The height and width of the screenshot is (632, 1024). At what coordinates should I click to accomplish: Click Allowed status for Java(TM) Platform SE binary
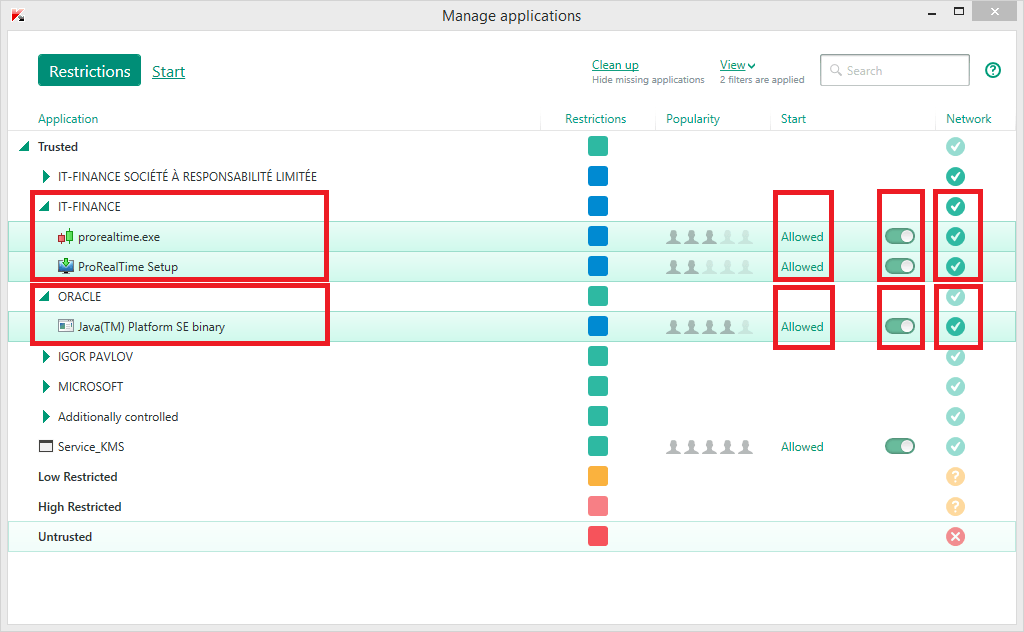pyautogui.click(x=802, y=327)
